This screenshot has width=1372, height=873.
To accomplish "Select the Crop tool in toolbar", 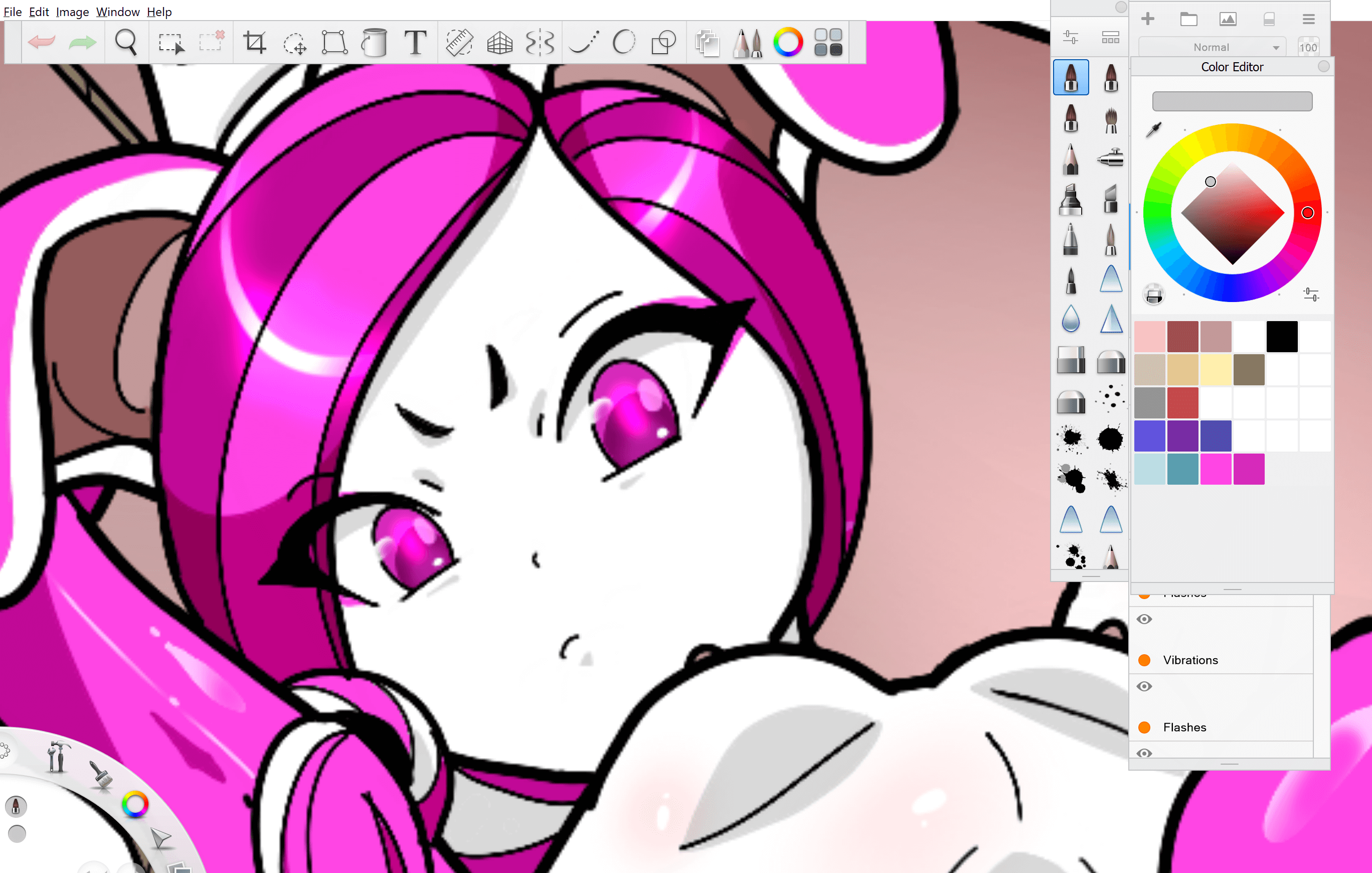I will coord(254,43).
